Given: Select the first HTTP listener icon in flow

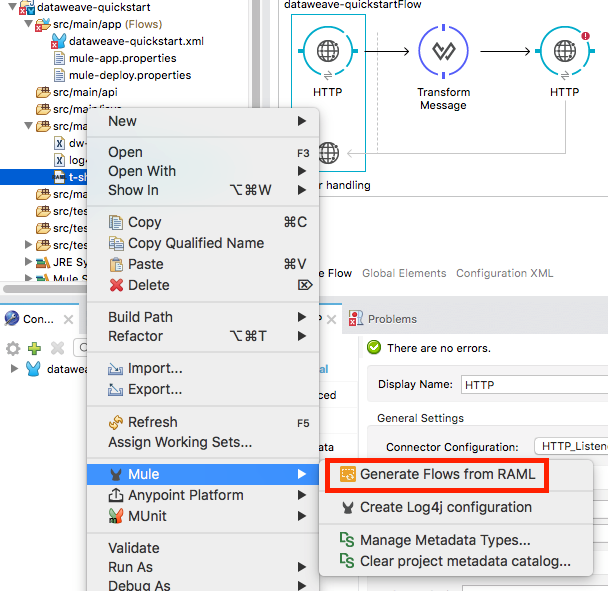Looking at the screenshot, I should 327,51.
